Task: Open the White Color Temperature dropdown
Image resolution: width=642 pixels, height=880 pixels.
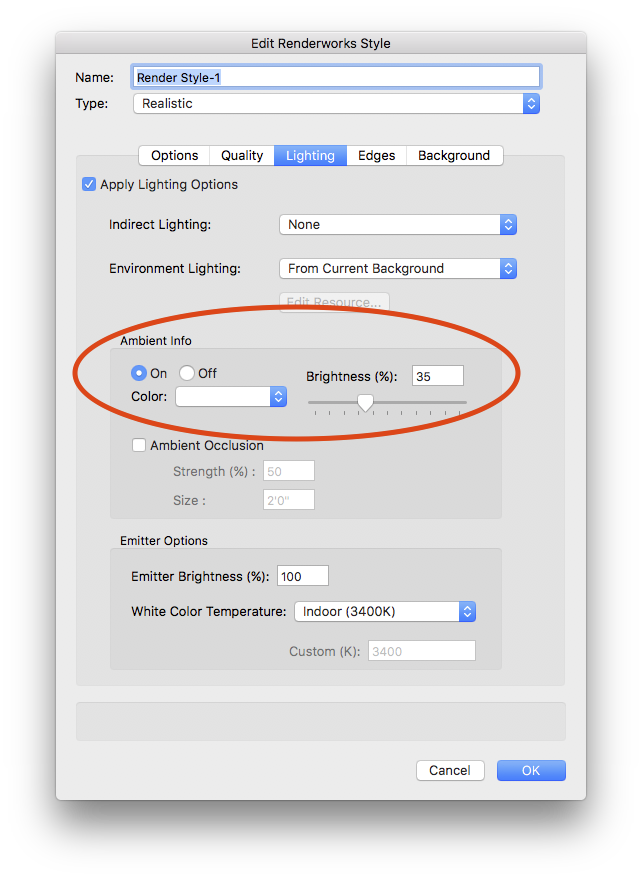Action: (x=384, y=611)
